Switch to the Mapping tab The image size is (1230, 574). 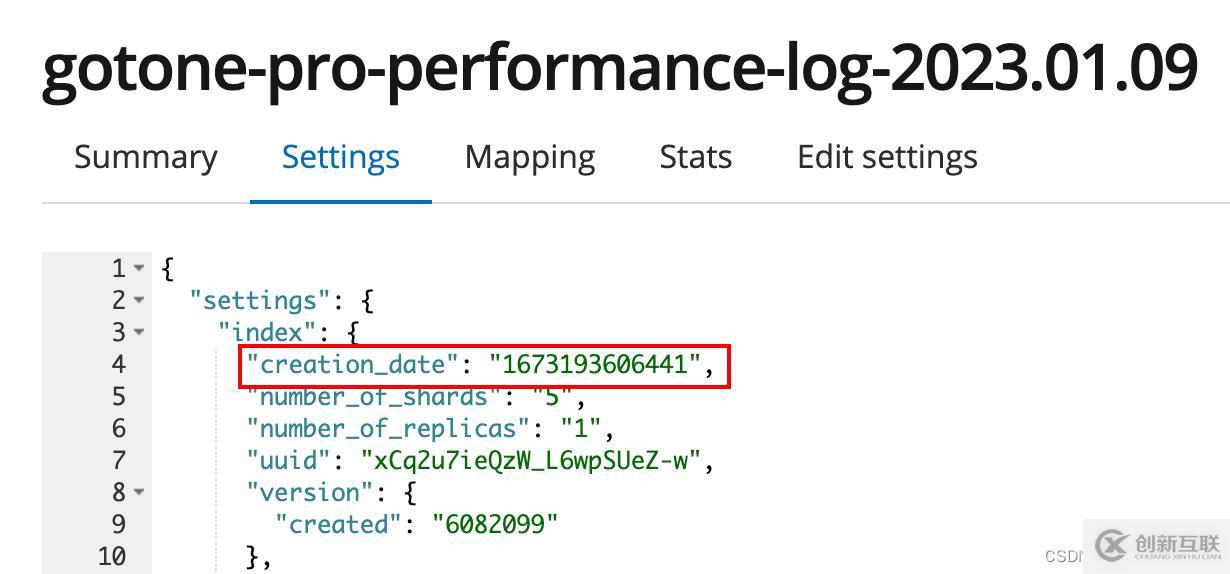point(530,157)
